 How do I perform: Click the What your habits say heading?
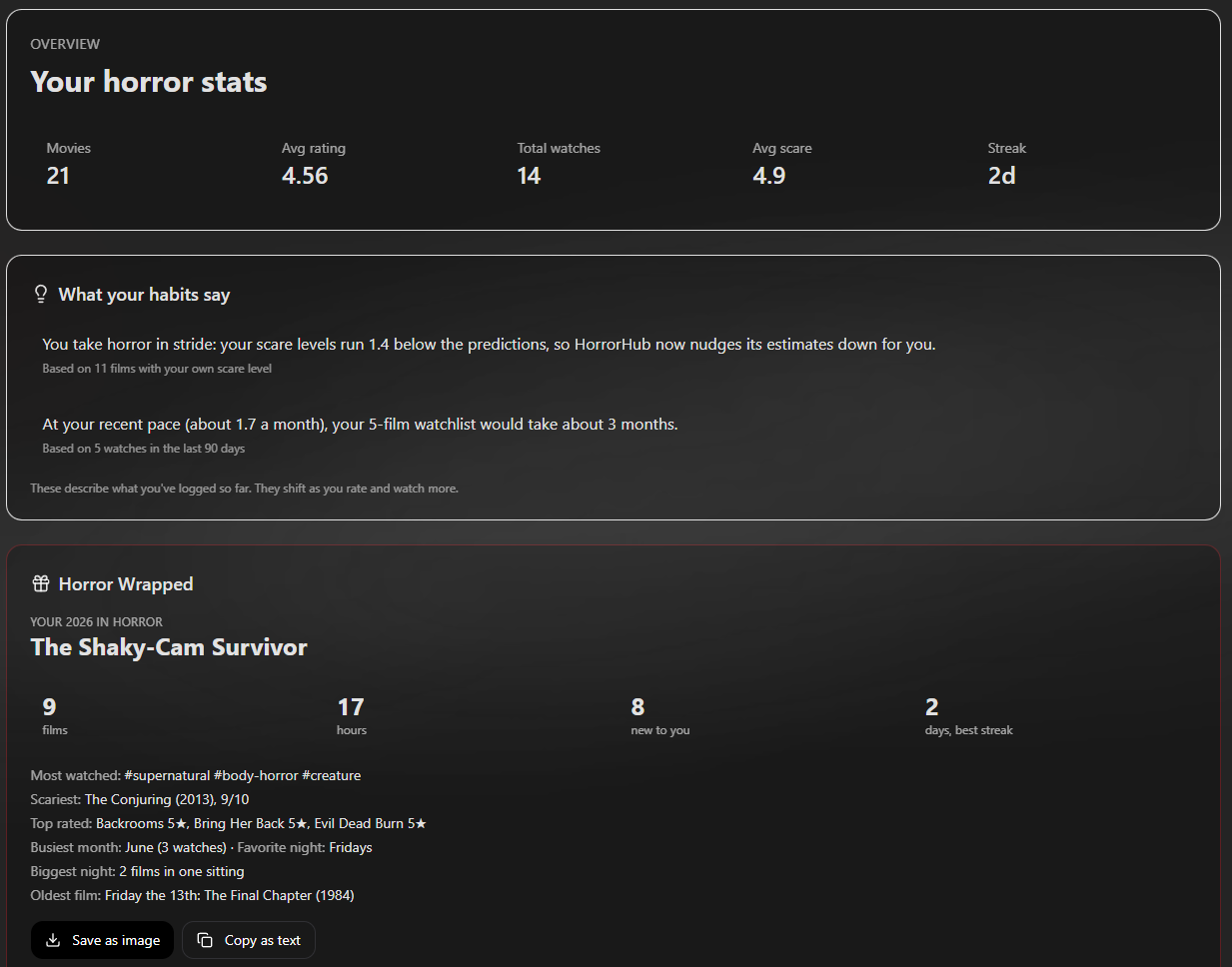pyautogui.click(x=144, y=294)
